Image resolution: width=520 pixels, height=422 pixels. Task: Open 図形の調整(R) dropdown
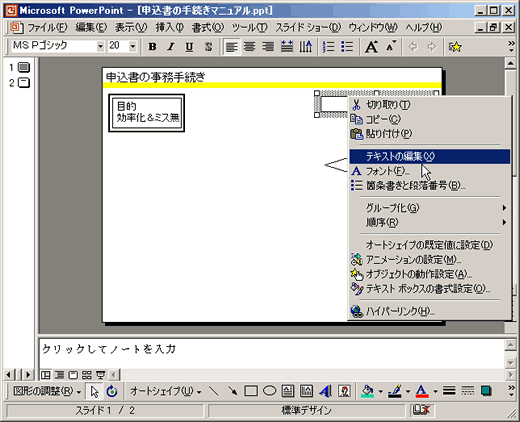[x=47, y=391]
